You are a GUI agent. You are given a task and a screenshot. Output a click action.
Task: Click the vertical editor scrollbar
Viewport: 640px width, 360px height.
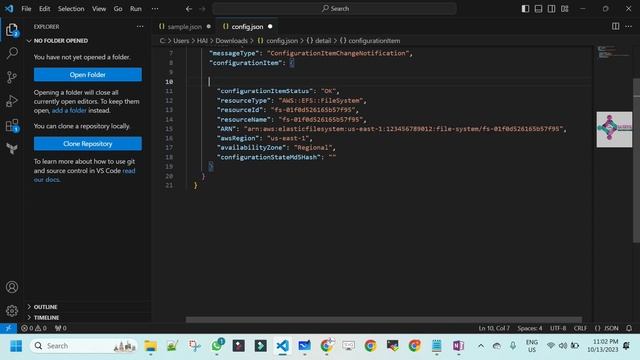click(x=637, y=159)
